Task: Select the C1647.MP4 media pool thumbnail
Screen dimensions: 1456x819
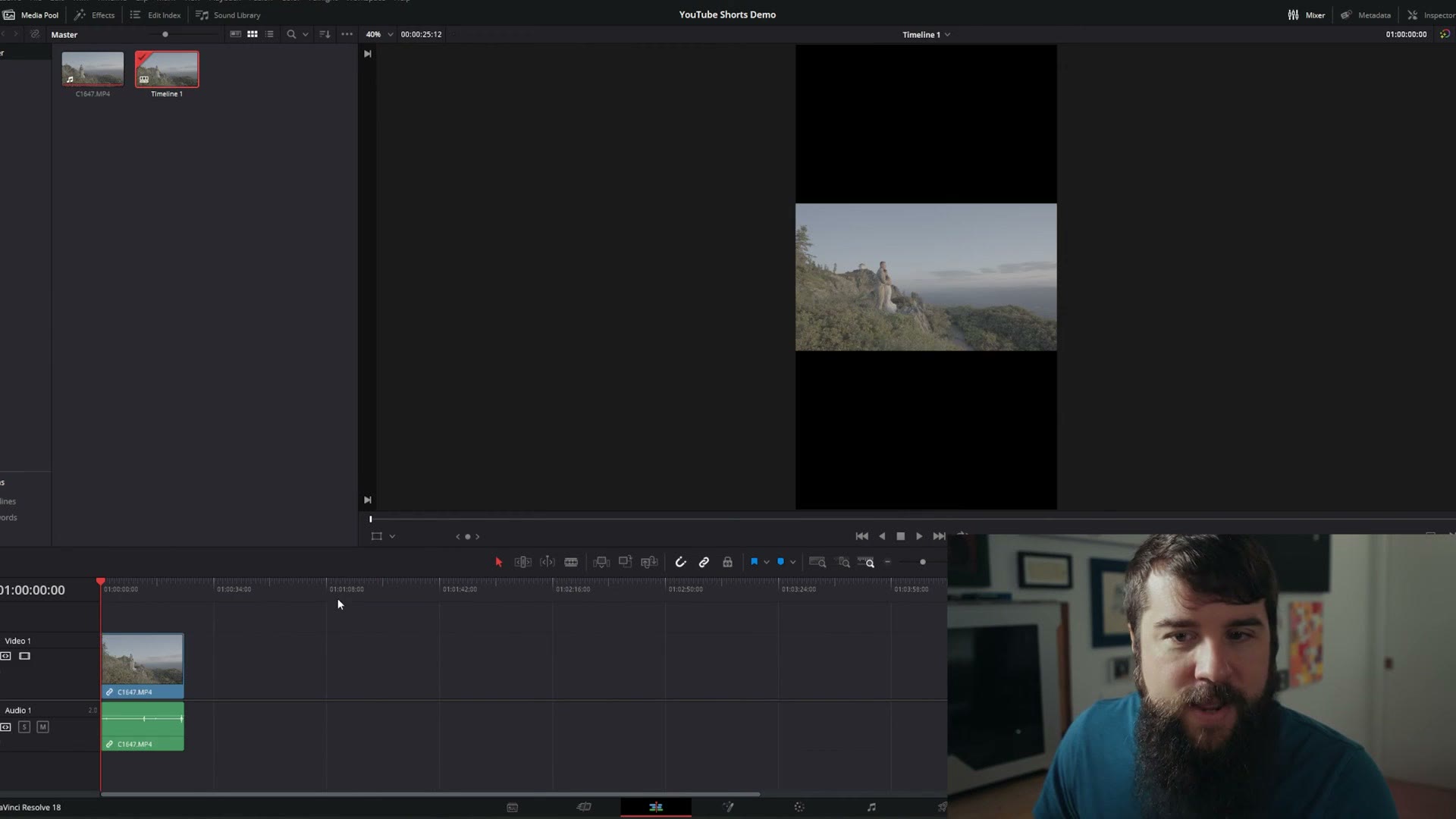Action: click(x=93, y=69)
